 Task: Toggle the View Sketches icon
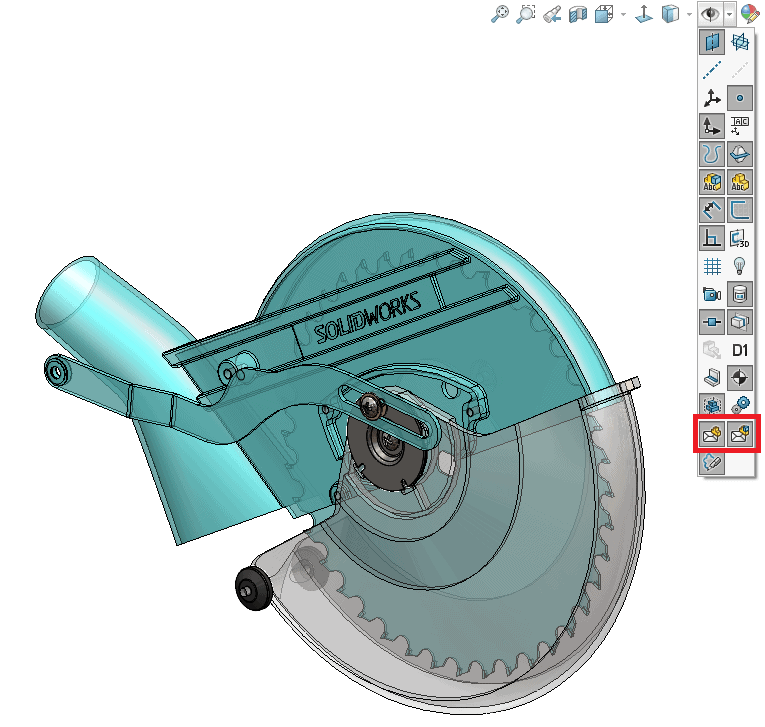(x=740, y=210)
